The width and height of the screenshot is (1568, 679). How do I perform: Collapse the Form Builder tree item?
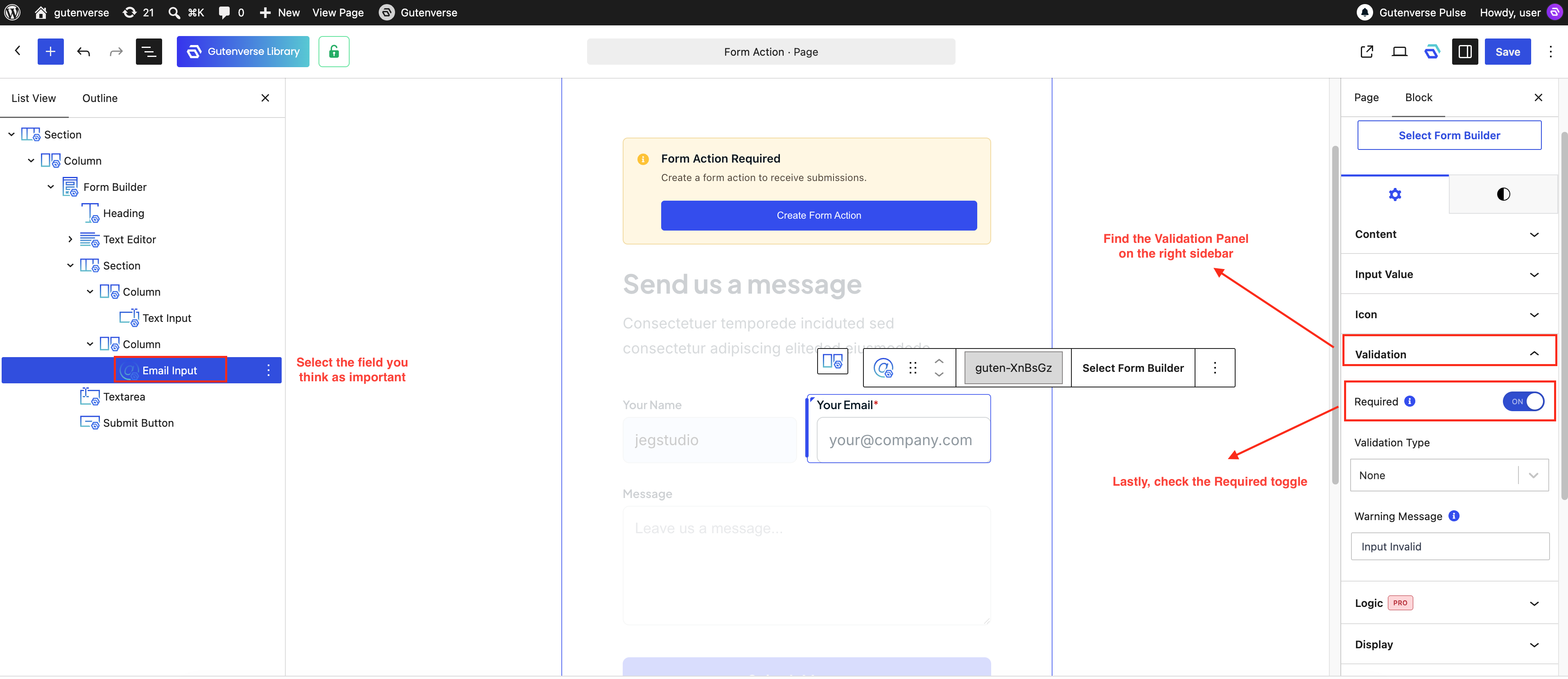[x=51, y=187]
